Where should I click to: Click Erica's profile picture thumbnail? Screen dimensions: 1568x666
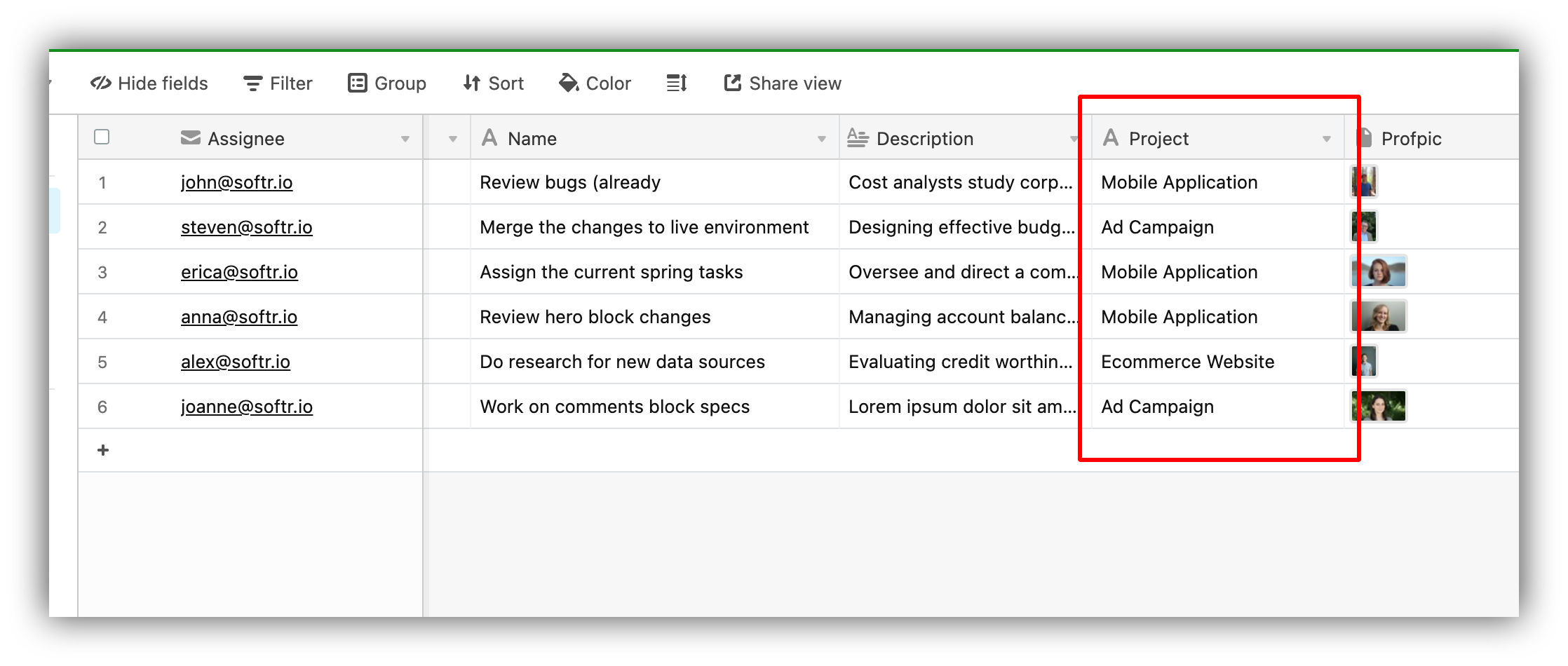click(x=1379, y=271)
